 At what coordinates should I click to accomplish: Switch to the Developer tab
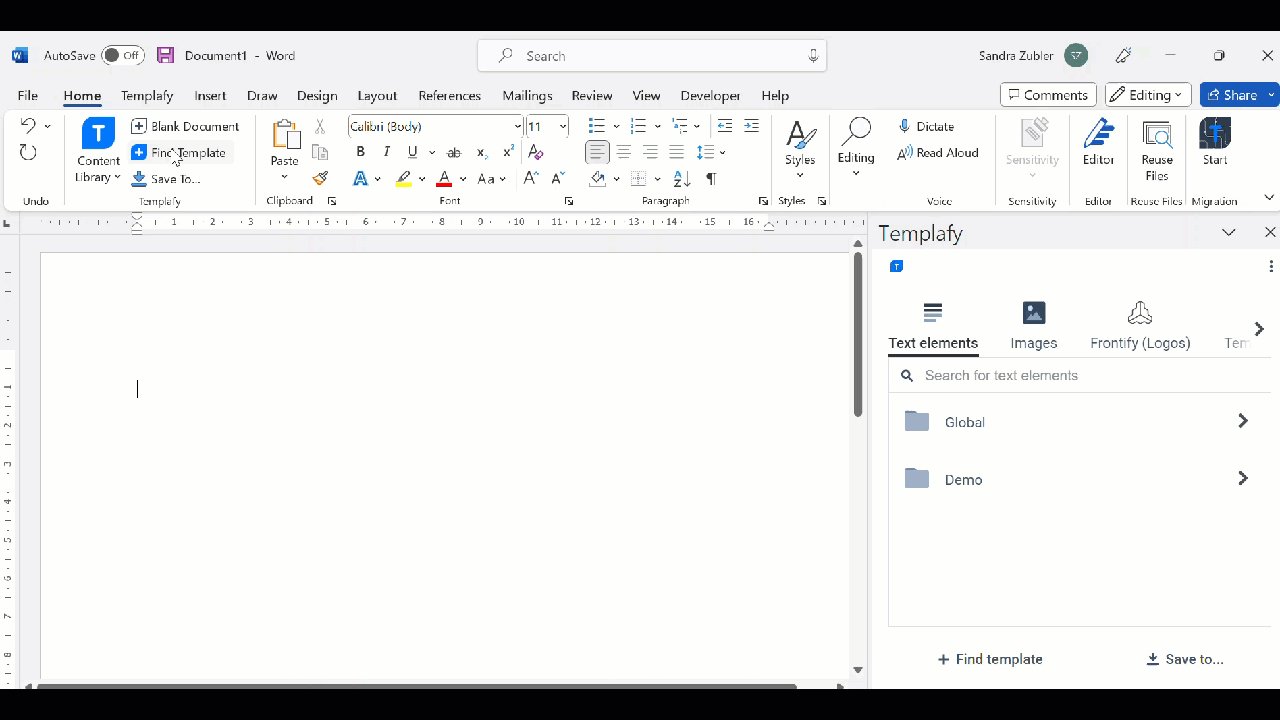(x=710, y=96)
